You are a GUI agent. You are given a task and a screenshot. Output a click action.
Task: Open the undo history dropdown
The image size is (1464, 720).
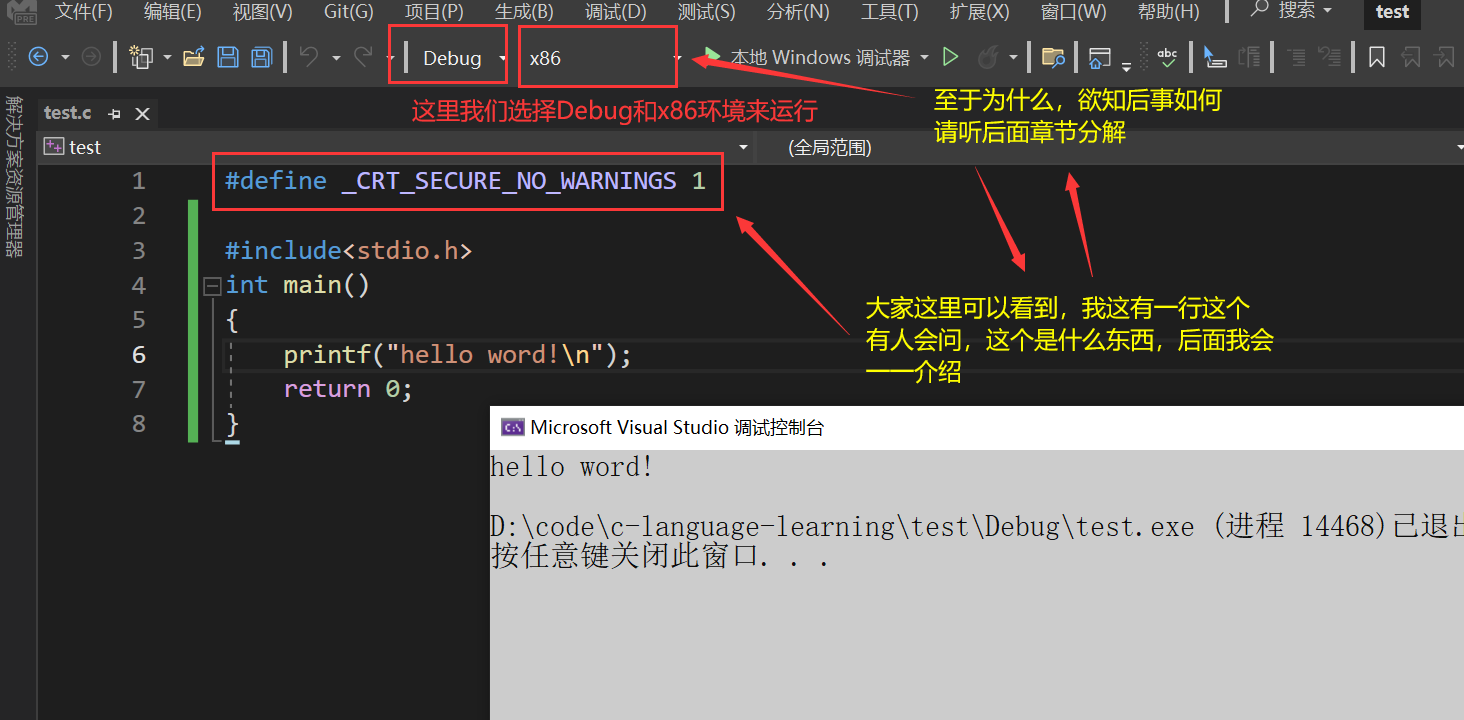(335, 58)
